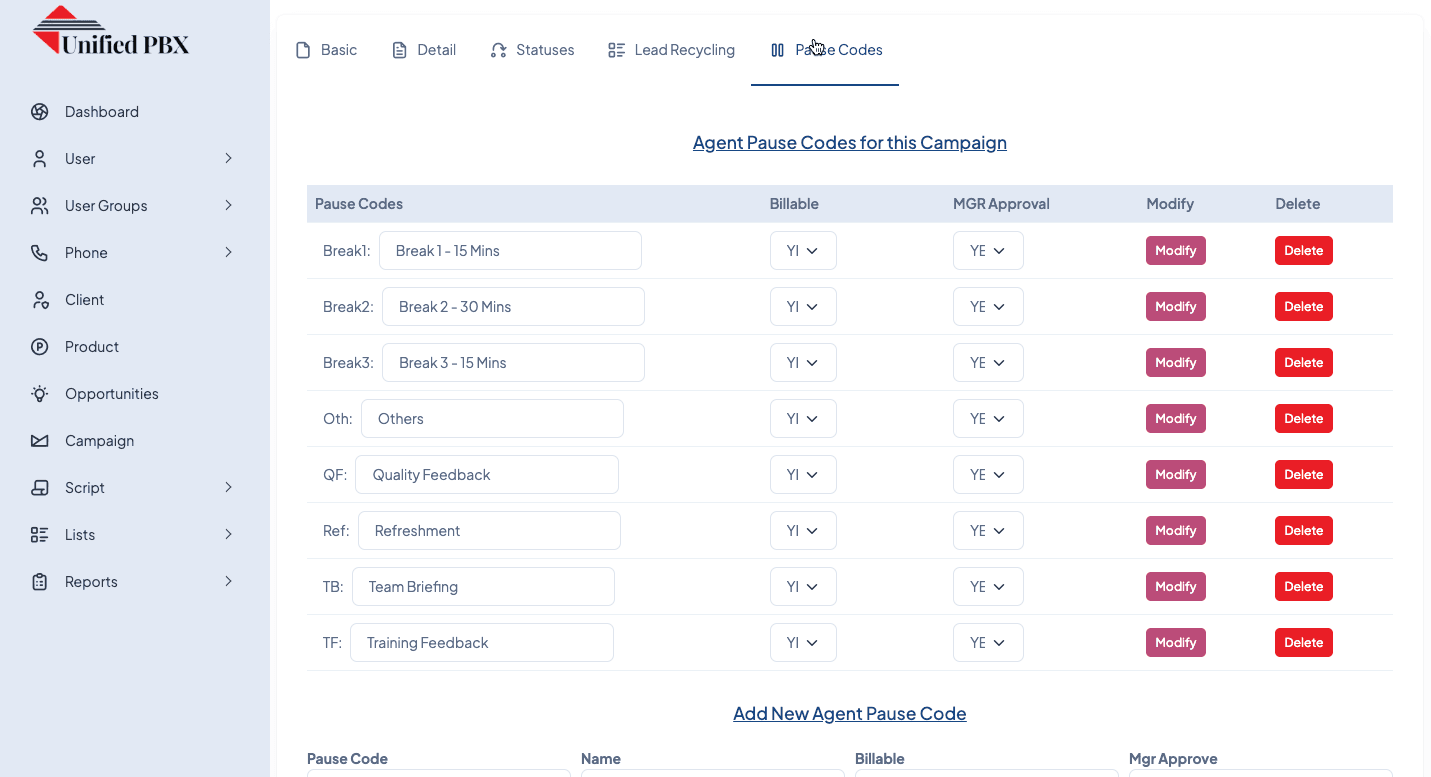This screenshot has width=1431, height=777.
Task: Open MGR Approval dropdown for Others
Action: click(988, 419)
